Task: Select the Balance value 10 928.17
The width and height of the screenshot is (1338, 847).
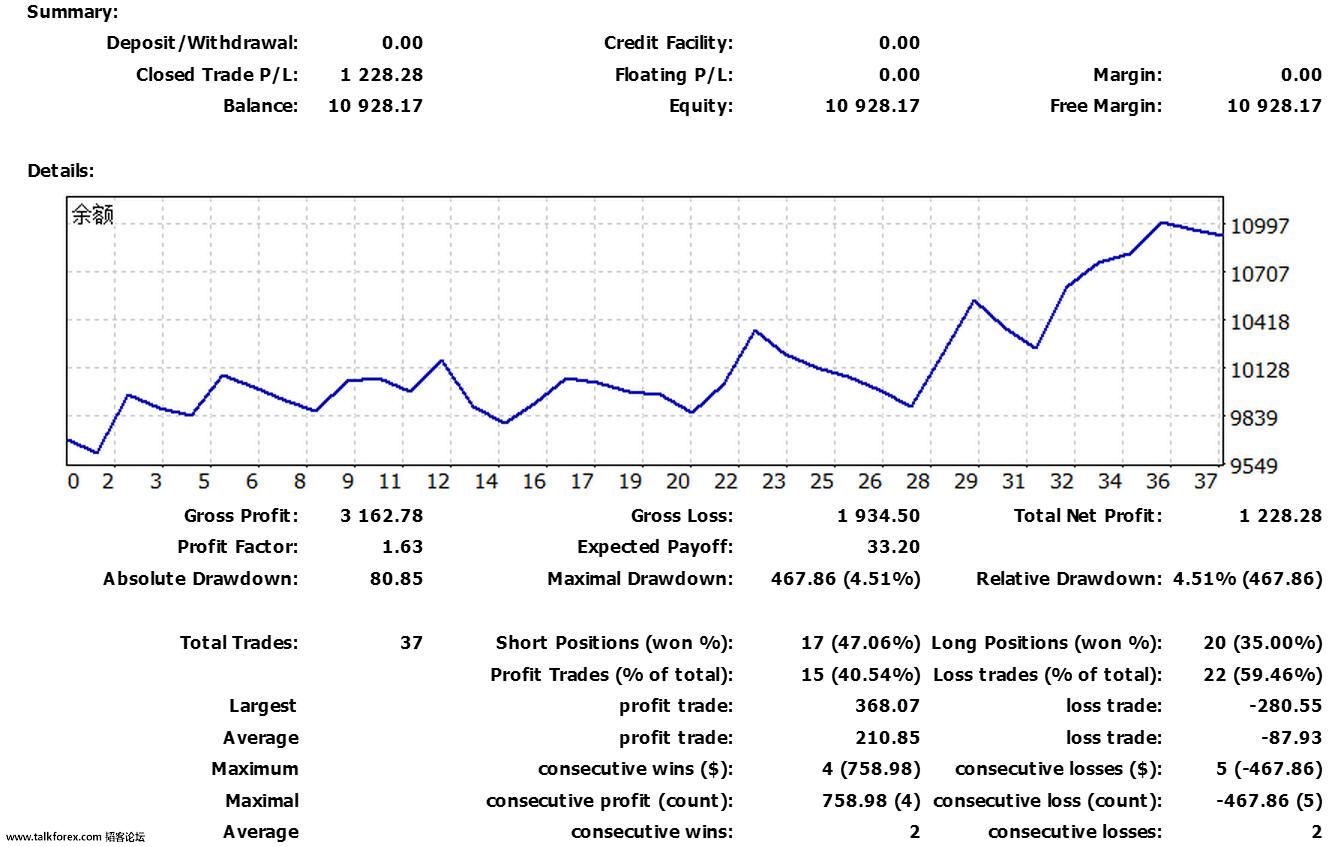Action: (x=376, y=105)
